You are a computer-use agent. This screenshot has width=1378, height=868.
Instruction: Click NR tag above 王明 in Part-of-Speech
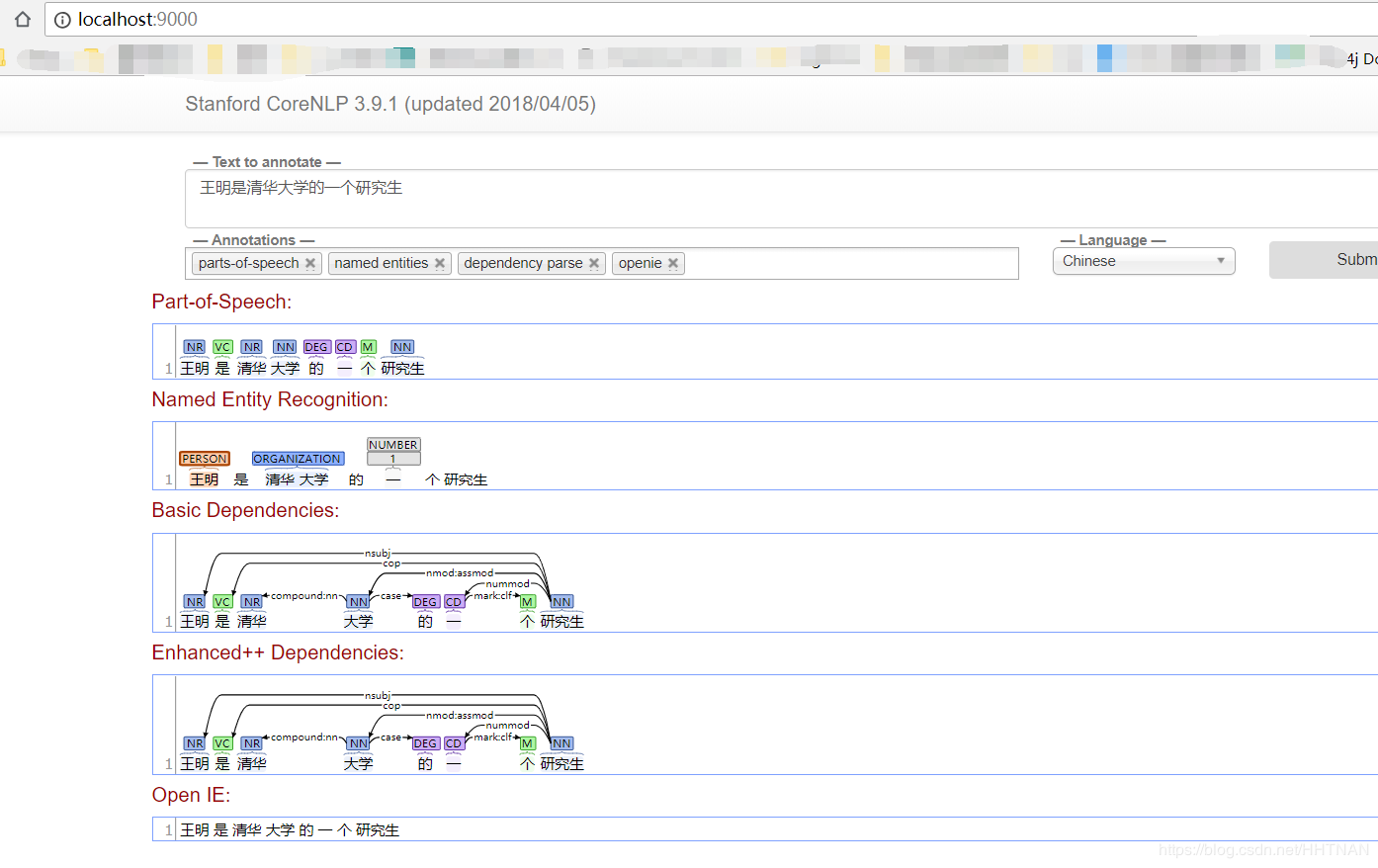[x=195, y=347]
